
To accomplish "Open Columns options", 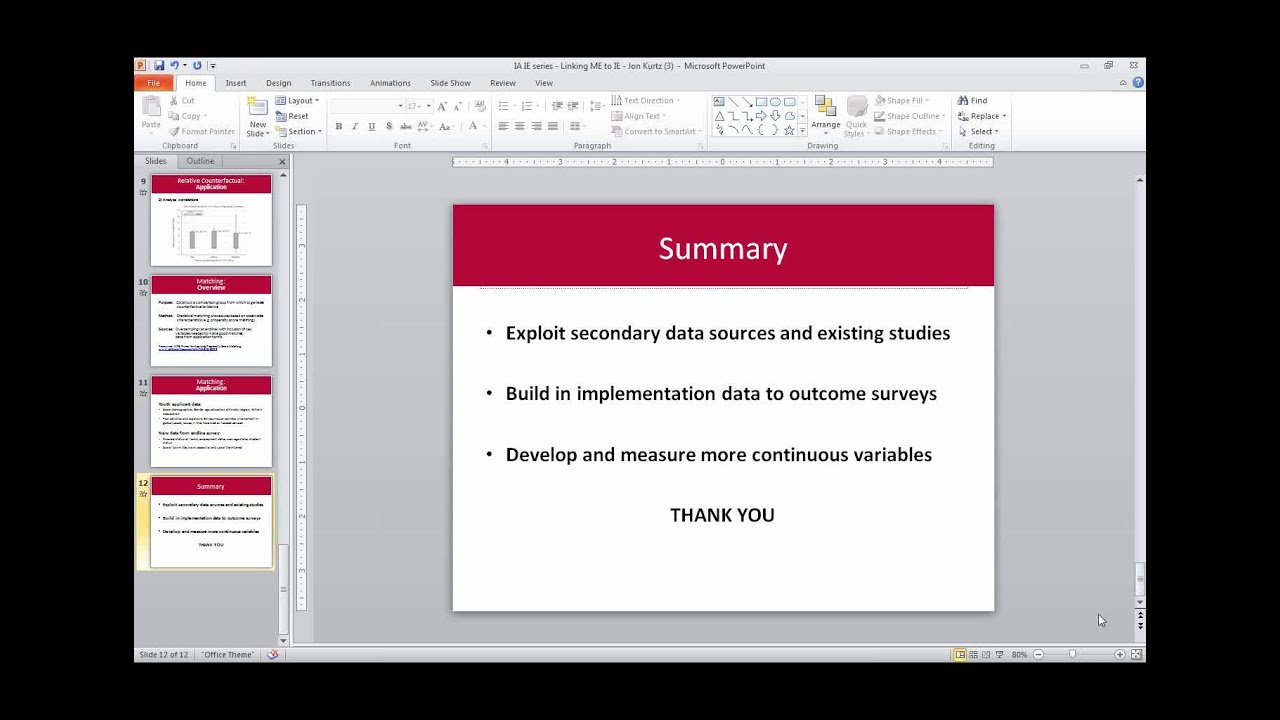I will (x=576, y=127).
